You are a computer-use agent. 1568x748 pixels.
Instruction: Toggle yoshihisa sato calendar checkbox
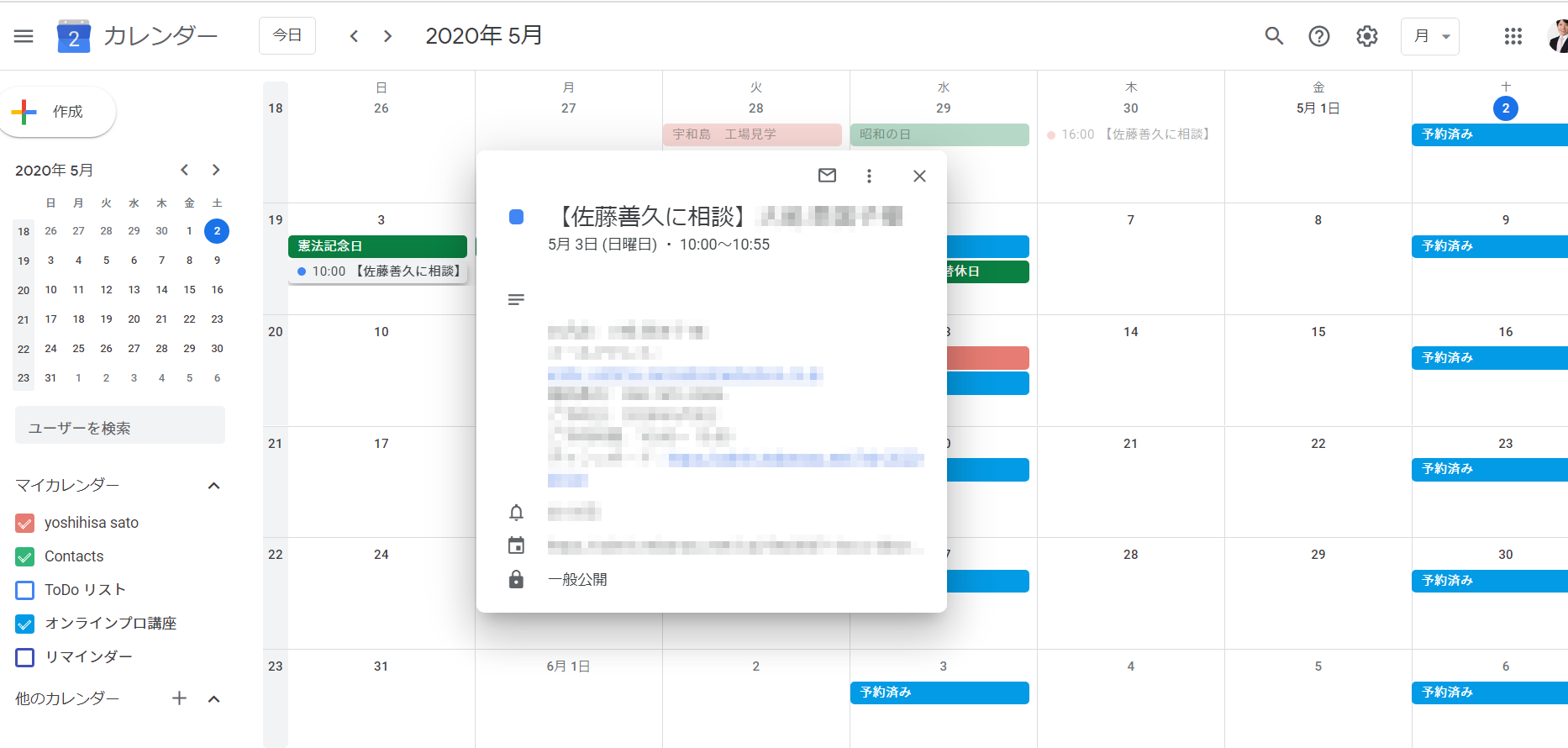[25, 523]
